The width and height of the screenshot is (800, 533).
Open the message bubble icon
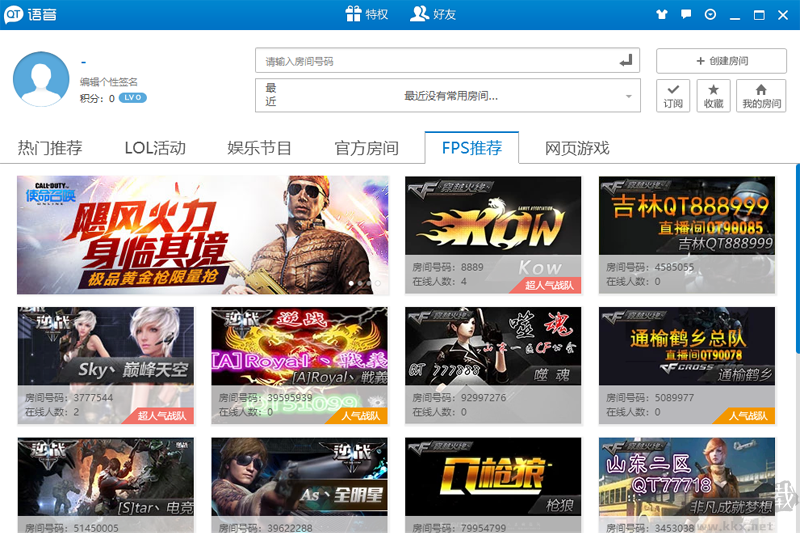tap(686, 14)
